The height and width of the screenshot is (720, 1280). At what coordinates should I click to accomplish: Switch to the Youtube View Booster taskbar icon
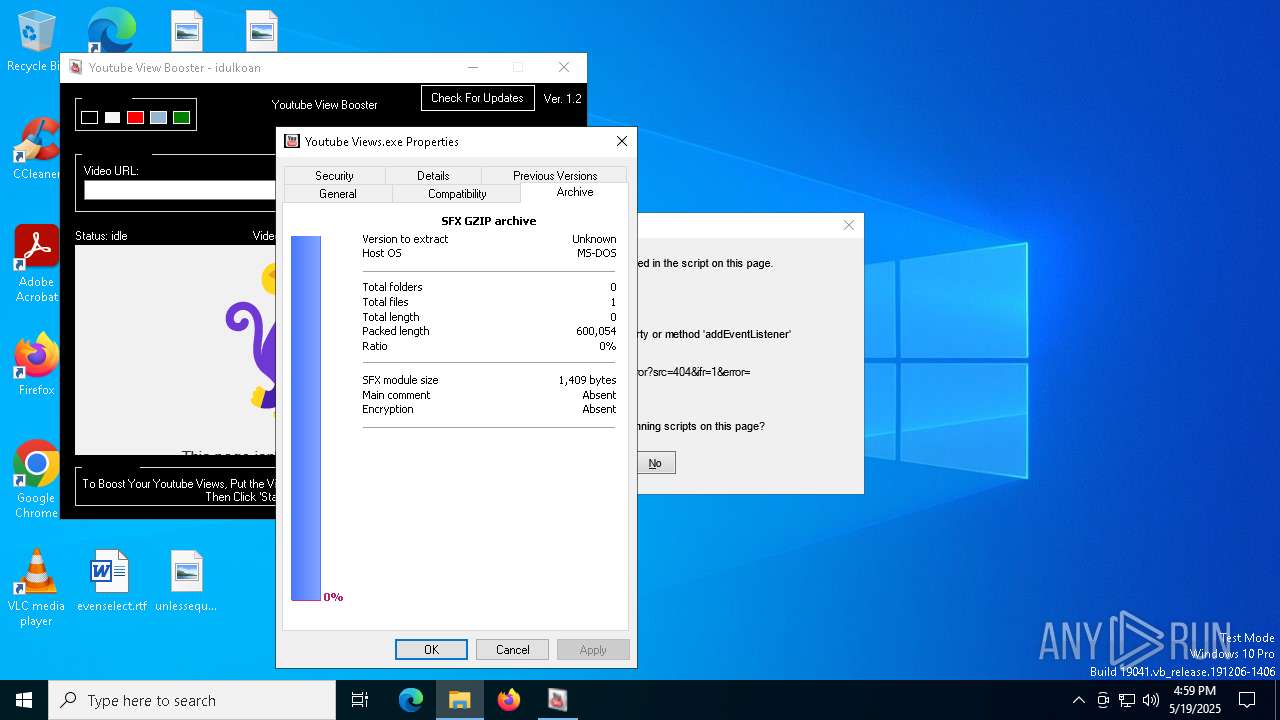[x=557, y=700]
